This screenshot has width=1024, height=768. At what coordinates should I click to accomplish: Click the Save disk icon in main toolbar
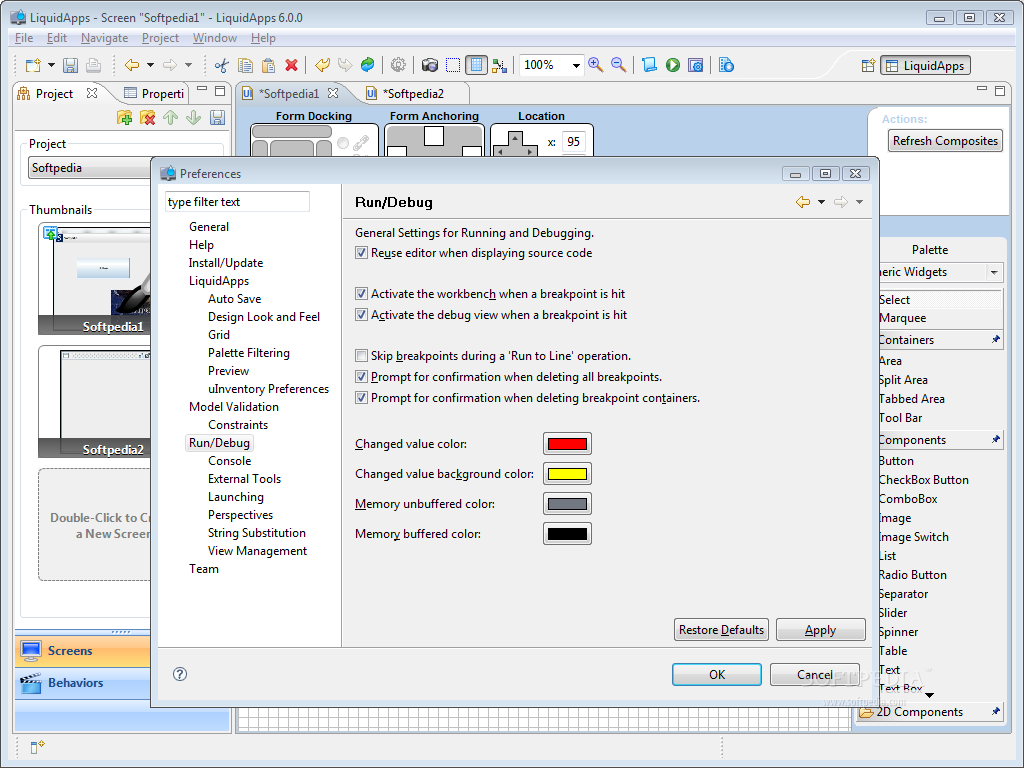[71, 65]
